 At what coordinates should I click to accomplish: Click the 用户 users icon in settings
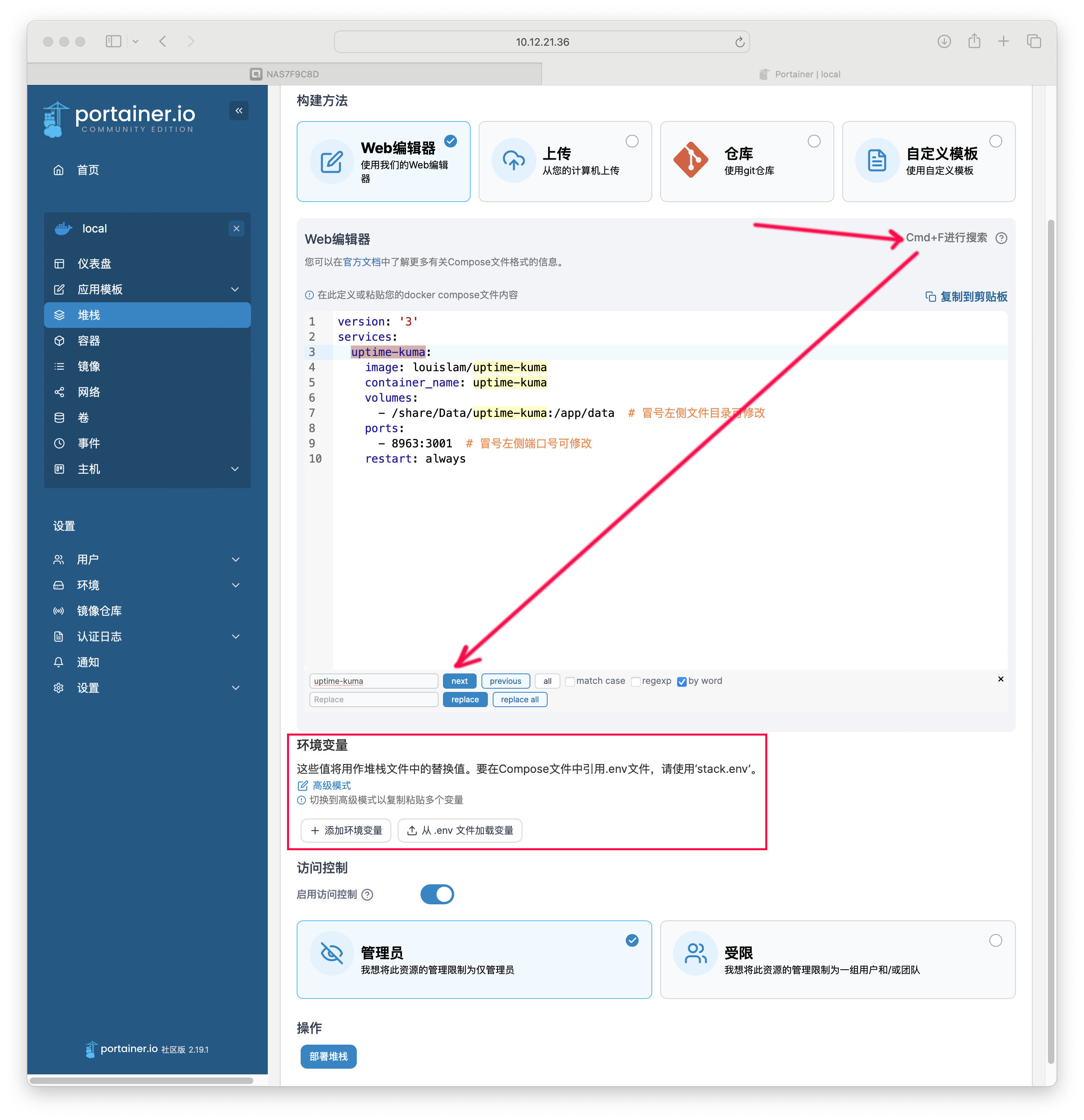(x=58, y=560)
